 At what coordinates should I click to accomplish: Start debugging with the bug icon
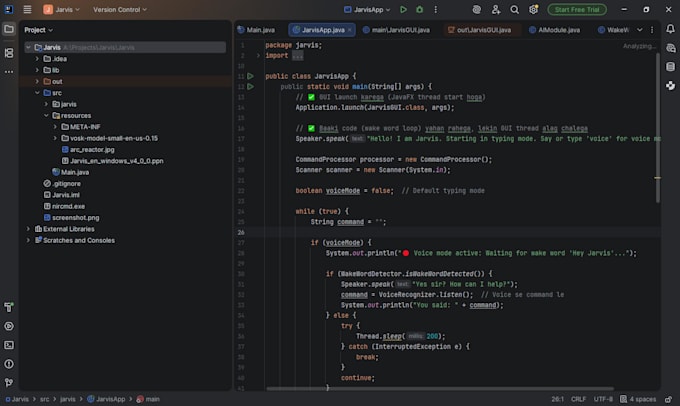[x=419, y=9]
